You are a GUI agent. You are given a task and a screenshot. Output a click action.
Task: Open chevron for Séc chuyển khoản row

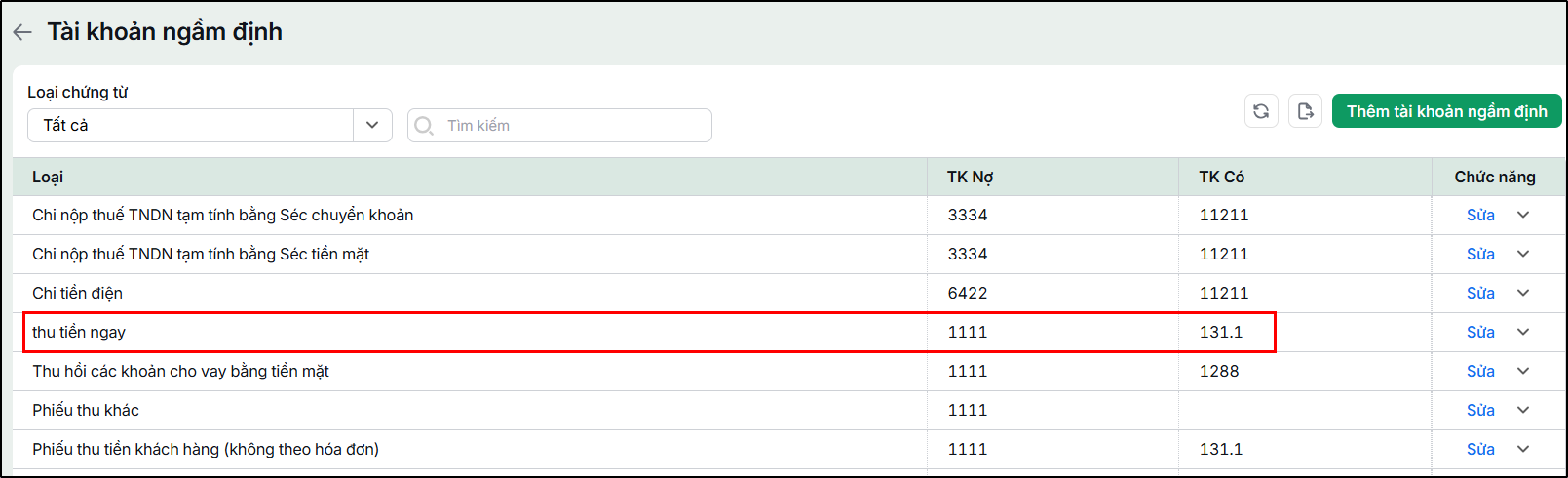pyautogui.click(x=1523, y=215)
